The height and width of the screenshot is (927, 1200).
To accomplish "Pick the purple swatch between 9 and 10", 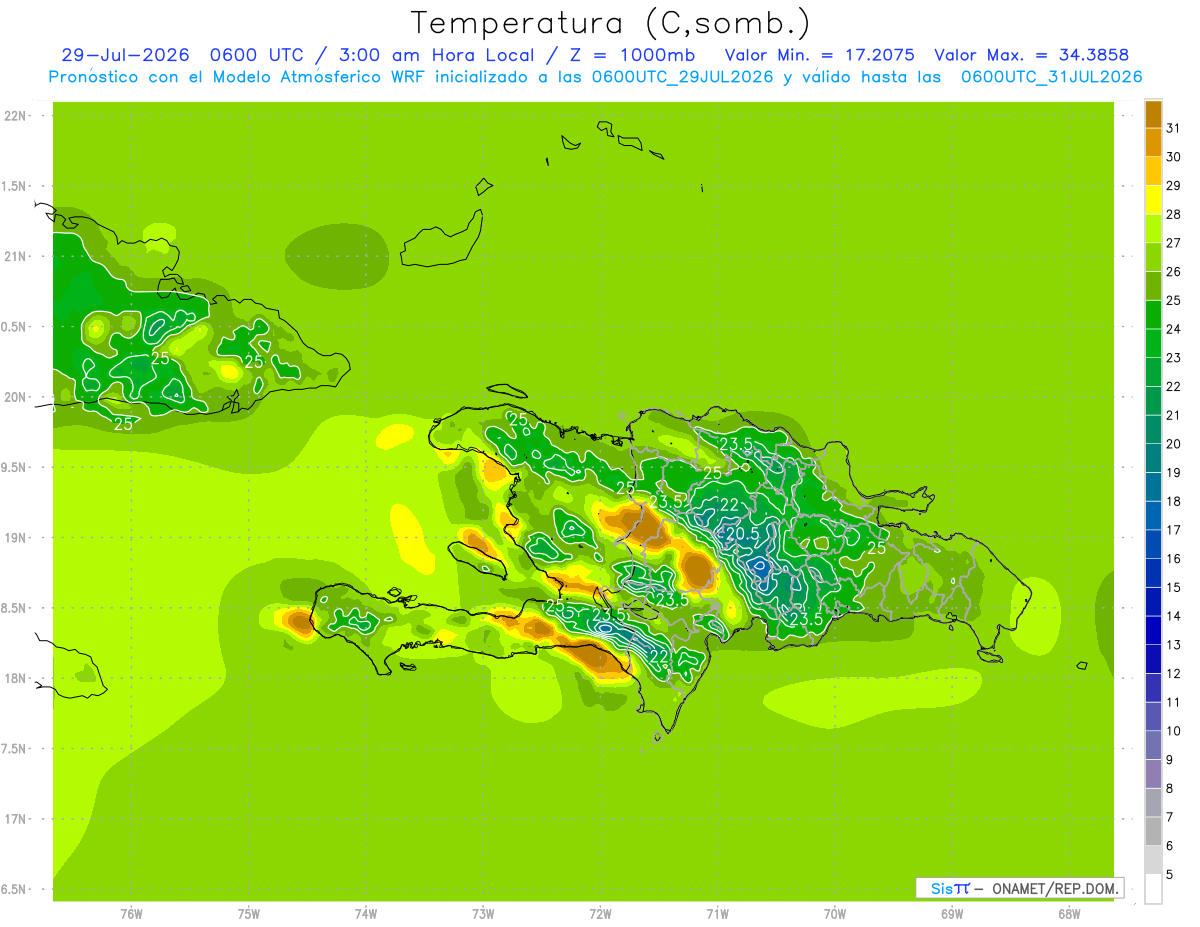I will (1153, 746).
